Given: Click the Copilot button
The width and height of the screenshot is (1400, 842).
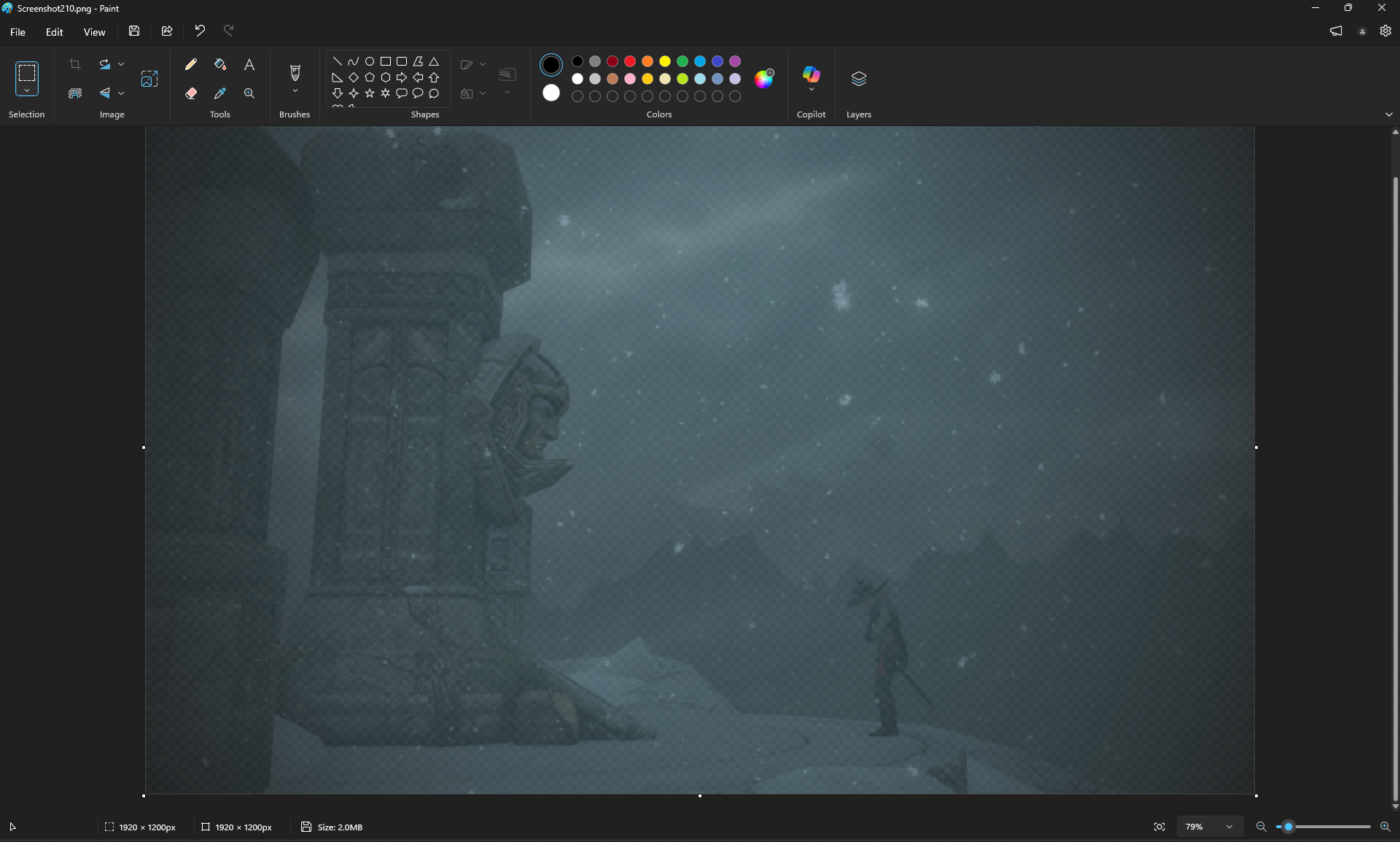Looking at the screenshot, I should (x=811, y=75).
